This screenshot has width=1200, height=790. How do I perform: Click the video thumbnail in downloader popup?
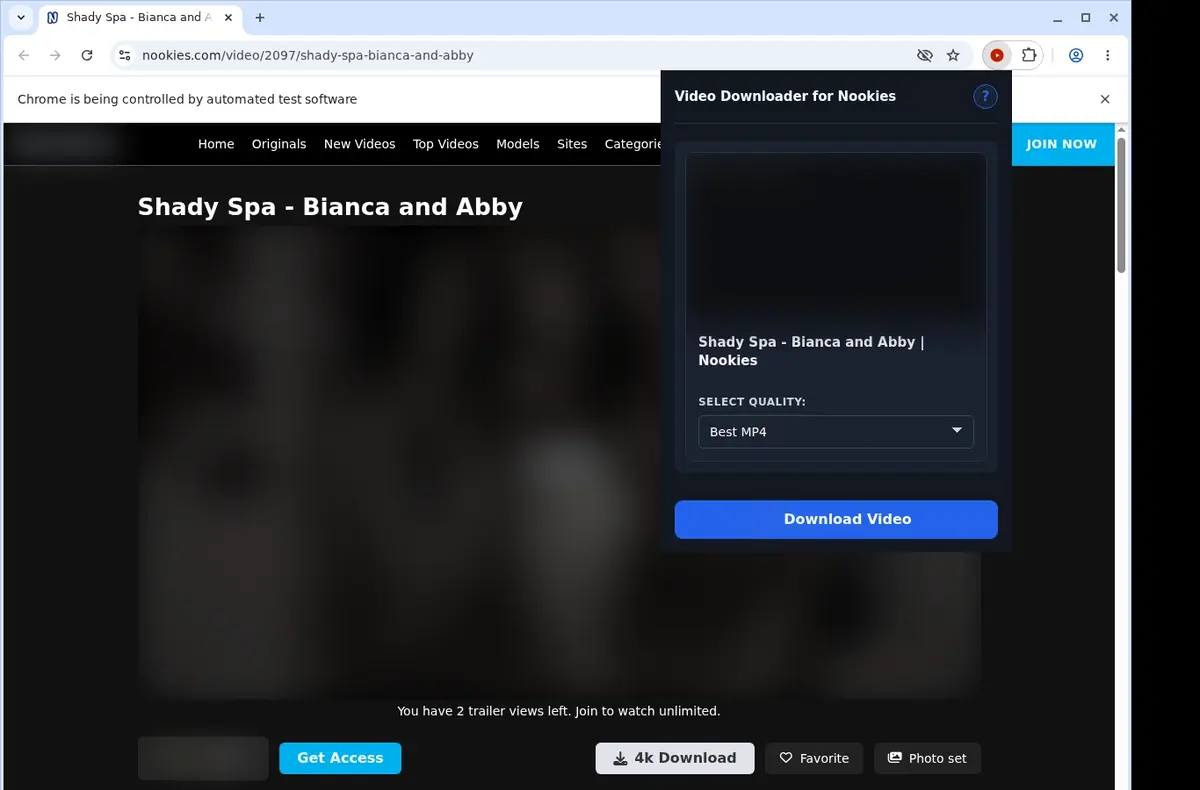click(x=836, y=238)
